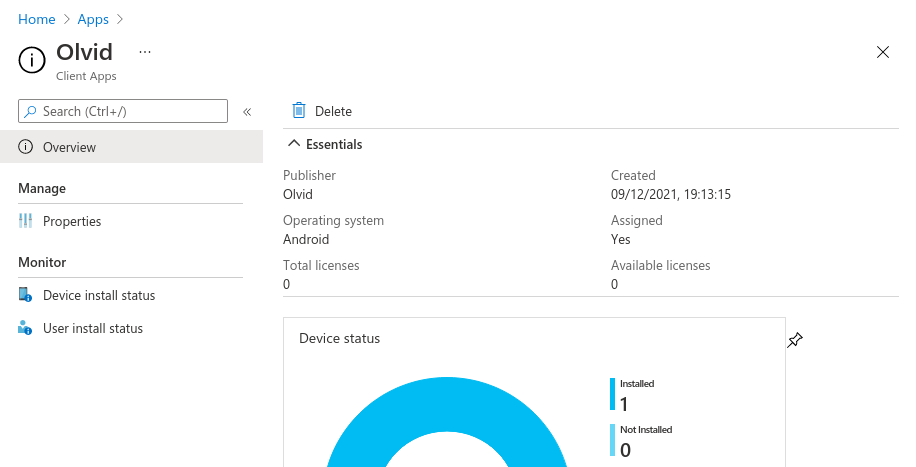Click the Properties sliders icon
Viewport: 916px width, 467px height.
25,221
